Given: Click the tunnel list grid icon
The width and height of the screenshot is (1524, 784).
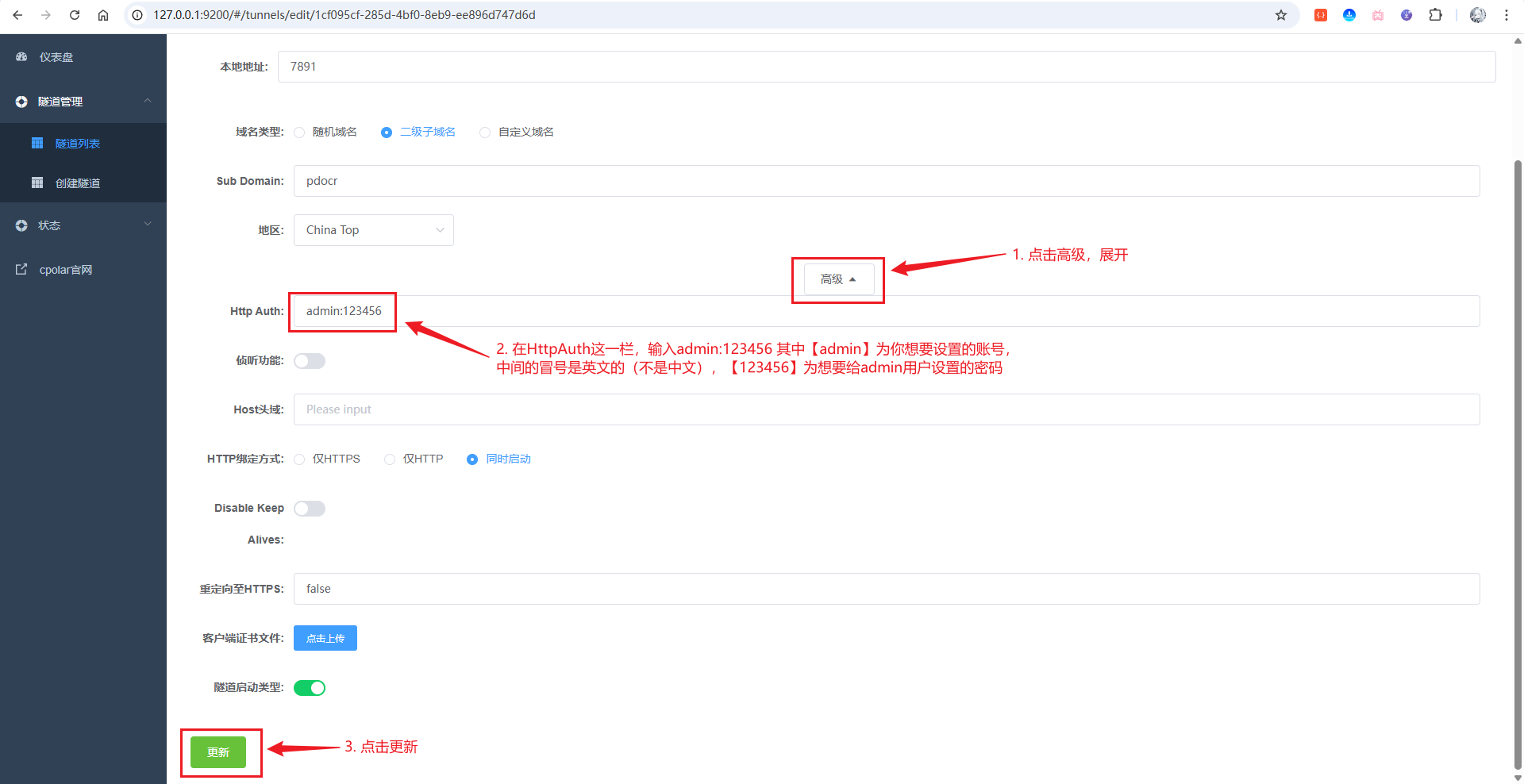Looking at the screenshot, I should click(x=37, y=144).
